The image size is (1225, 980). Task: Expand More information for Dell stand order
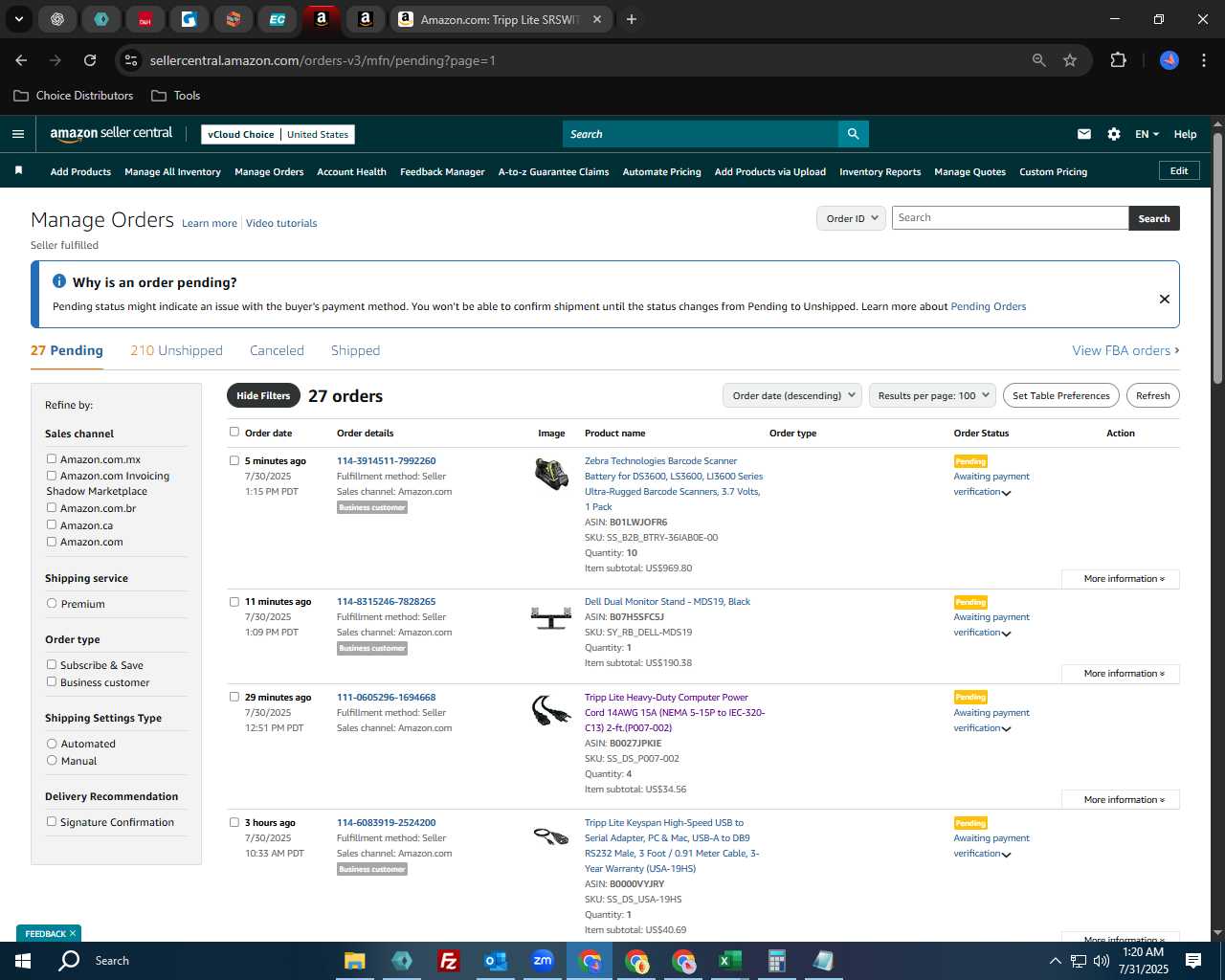(1121, 674)
